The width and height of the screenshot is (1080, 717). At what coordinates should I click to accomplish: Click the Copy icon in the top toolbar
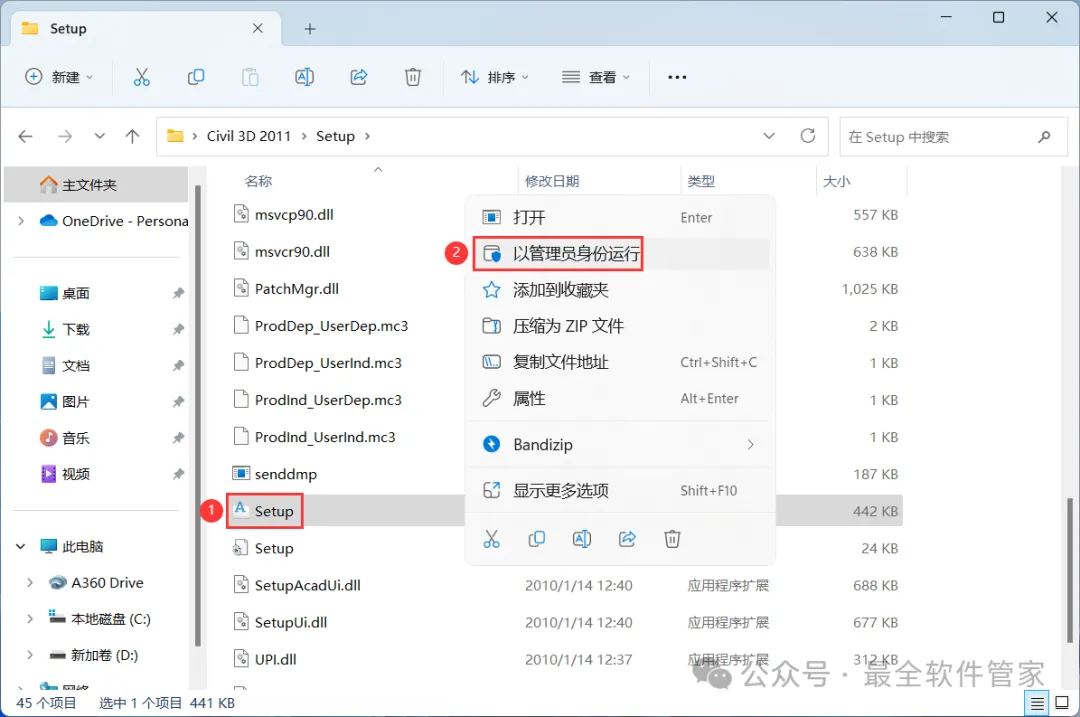(x=196, y=77)
